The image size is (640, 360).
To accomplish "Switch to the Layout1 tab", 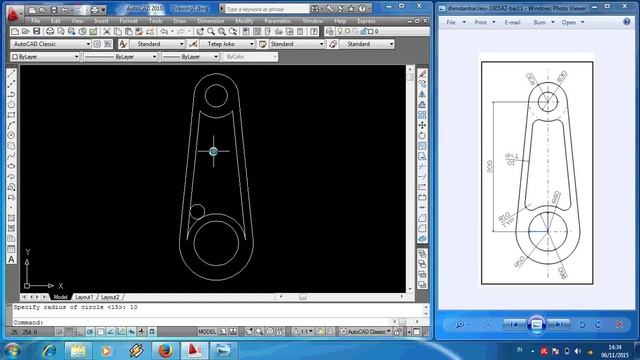I will (x=84, y=297).
